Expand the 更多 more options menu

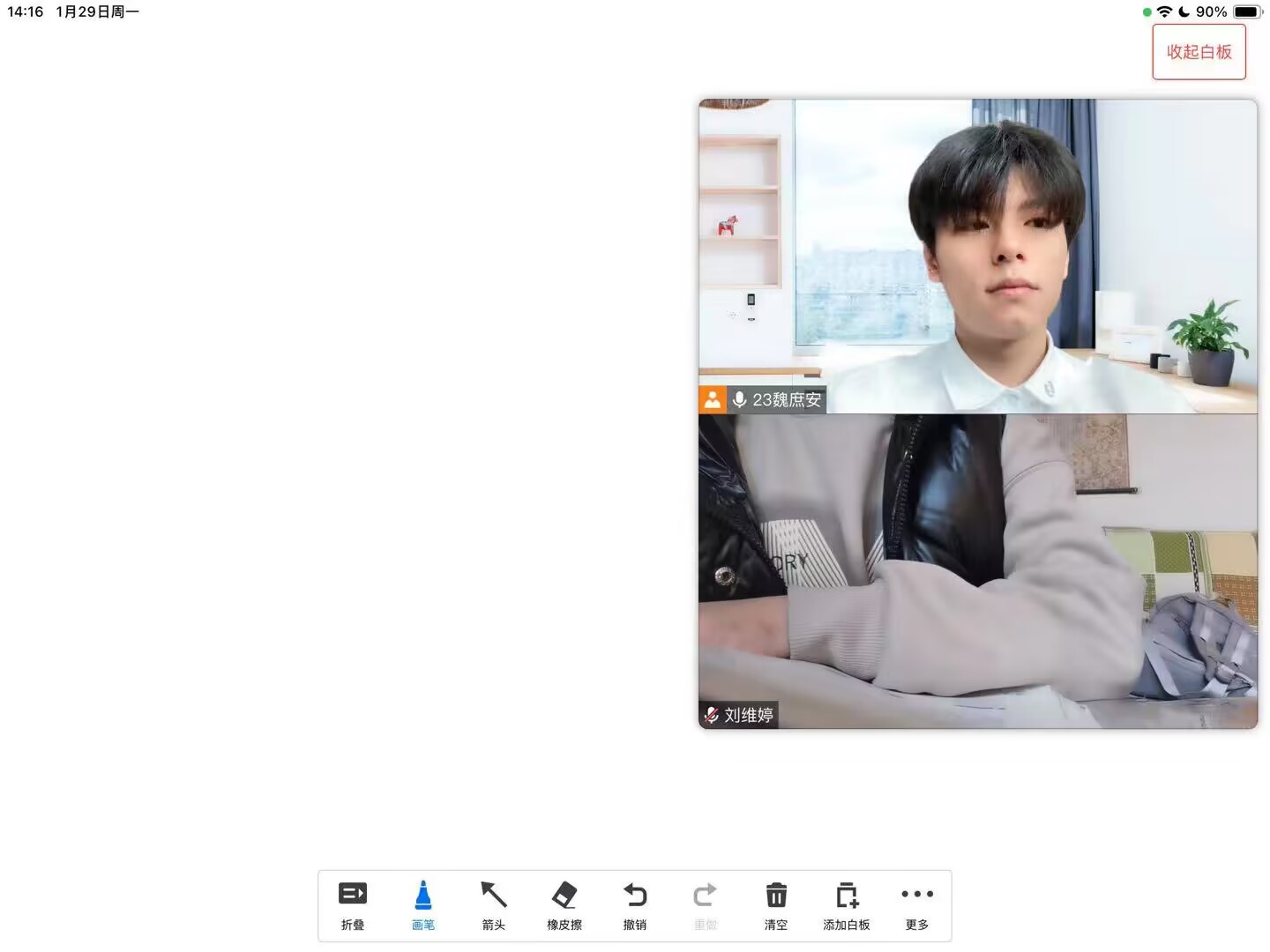tap(917, 896)
